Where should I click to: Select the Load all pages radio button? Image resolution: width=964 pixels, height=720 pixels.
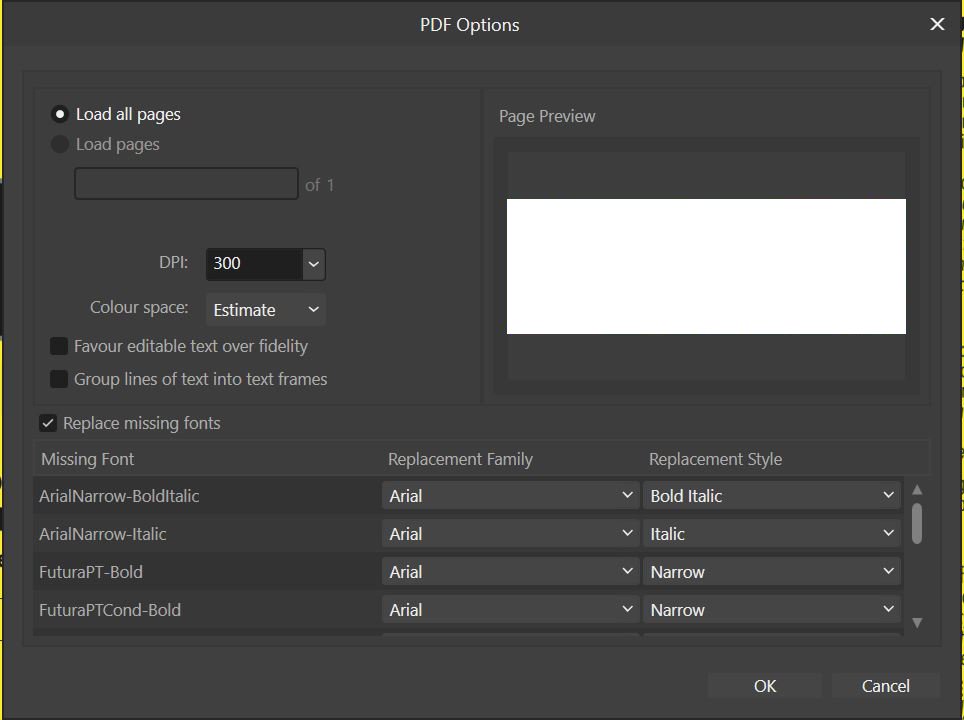point(60,114)
